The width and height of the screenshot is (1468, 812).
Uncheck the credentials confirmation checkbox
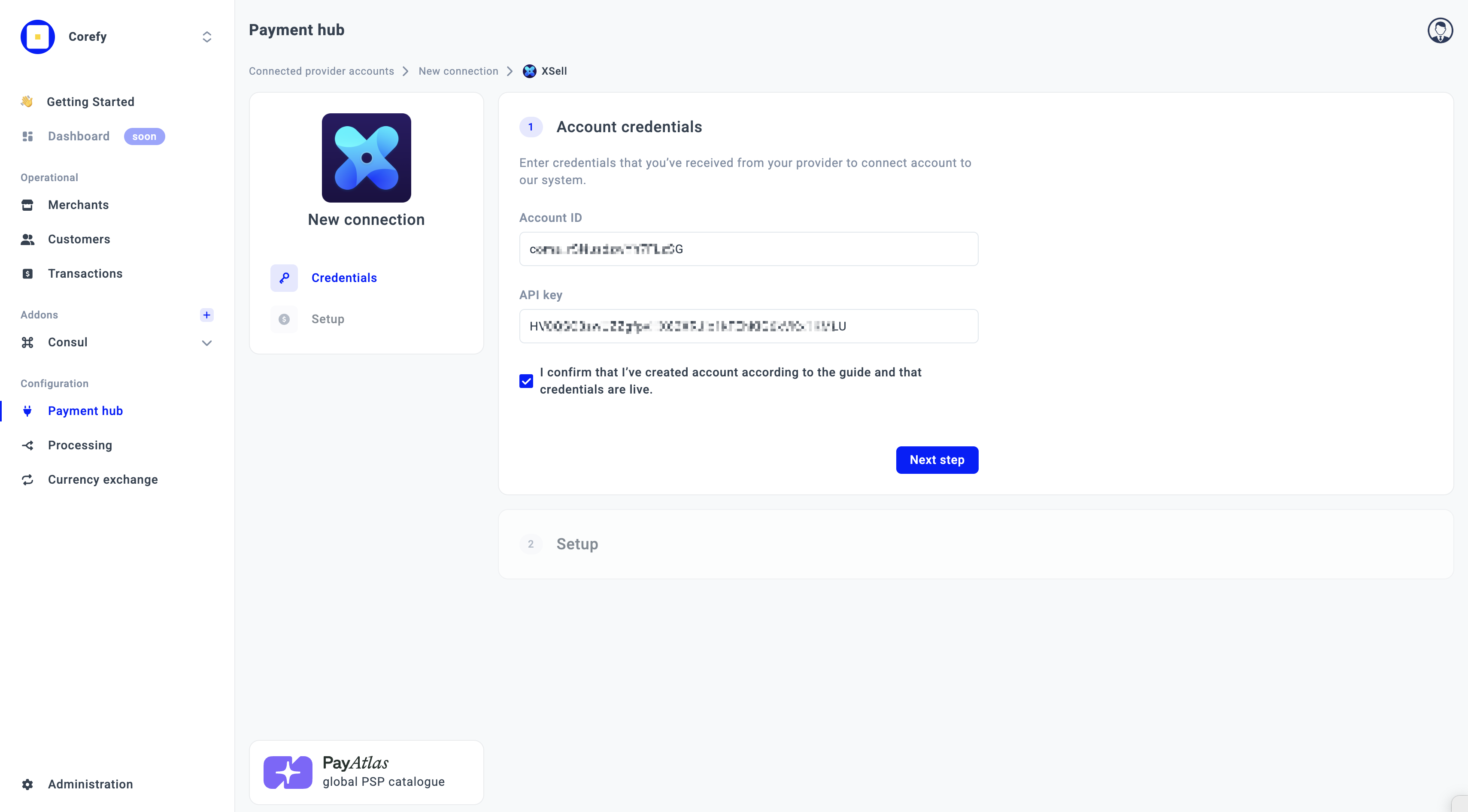pyautogui.click(x=526, y=381)
